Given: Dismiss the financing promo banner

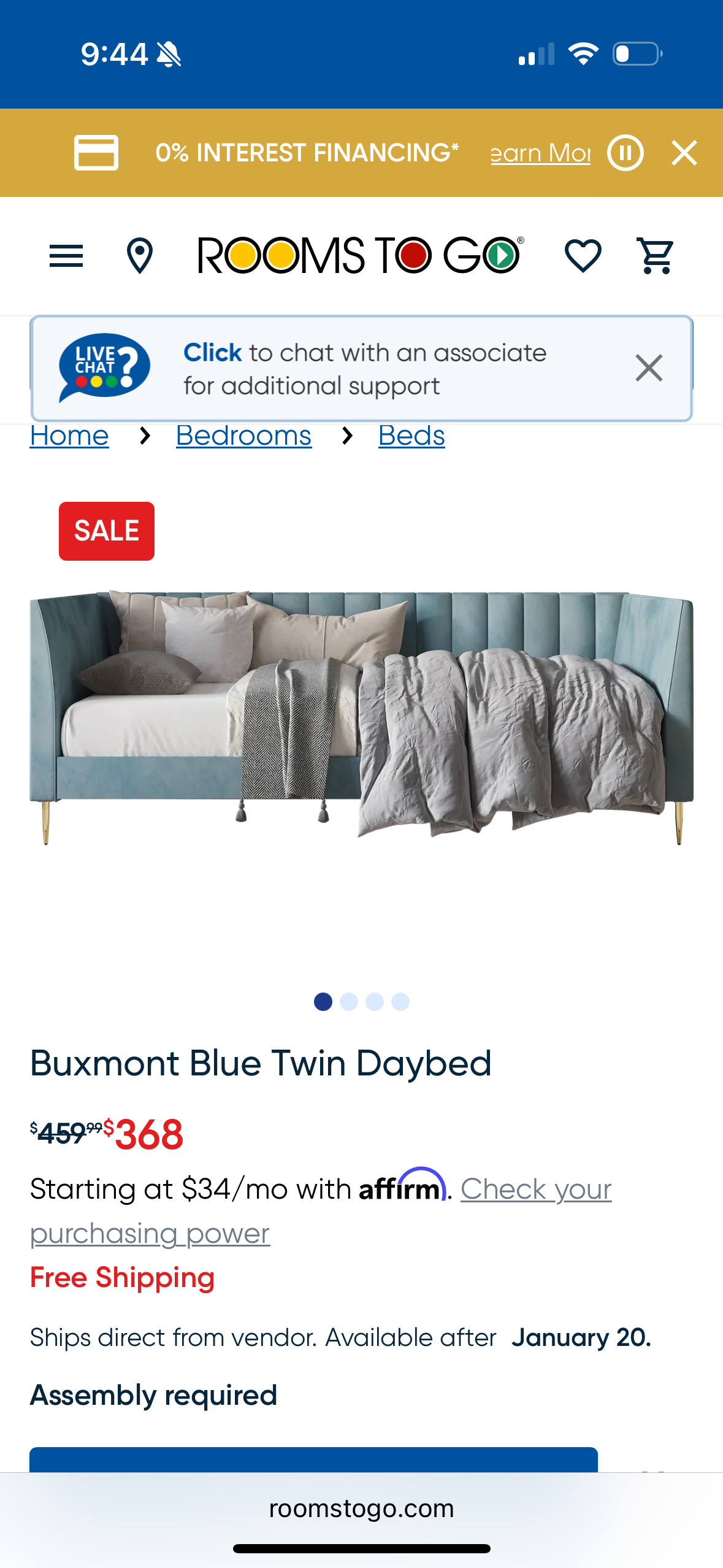Looking at the screenshot, I should (x=684, y=153).
